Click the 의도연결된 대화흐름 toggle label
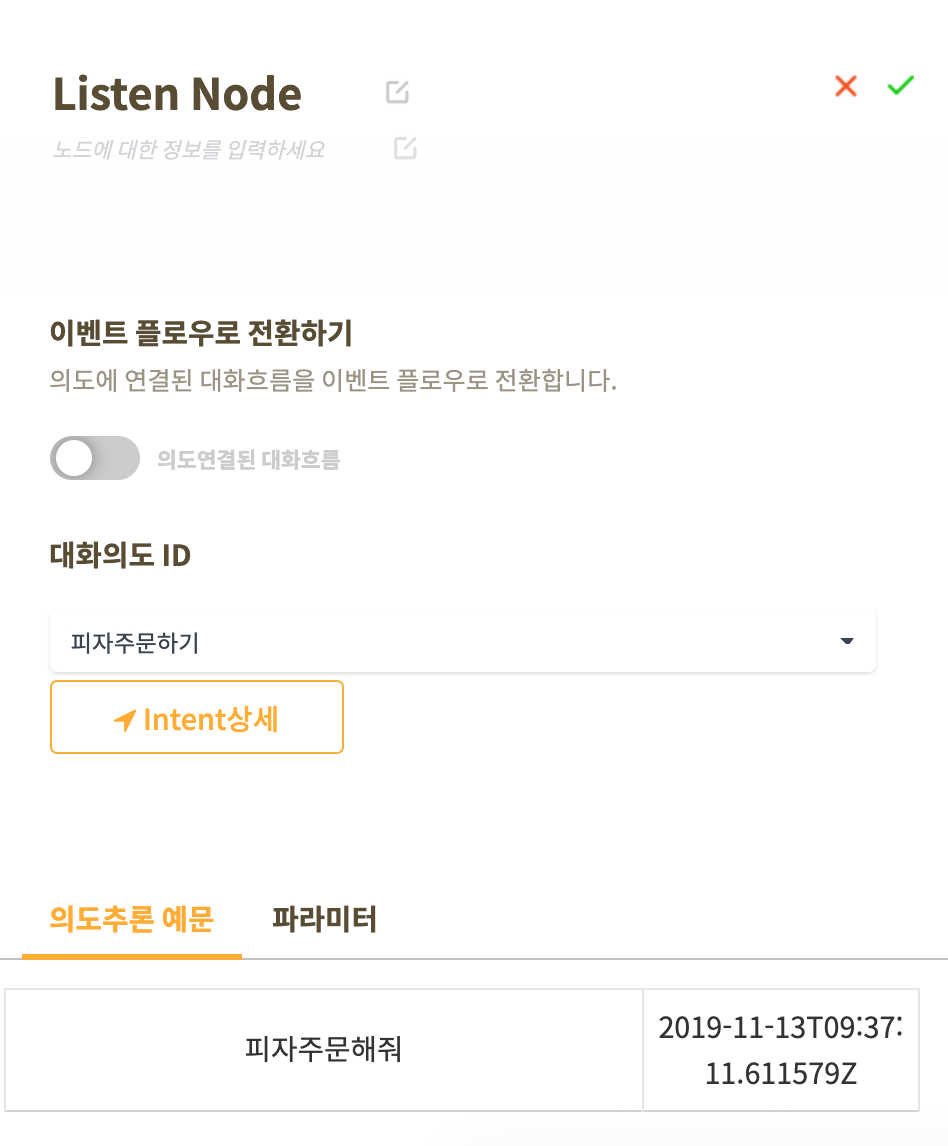Viewport: 948px width, 1146px height. [249, 459]
